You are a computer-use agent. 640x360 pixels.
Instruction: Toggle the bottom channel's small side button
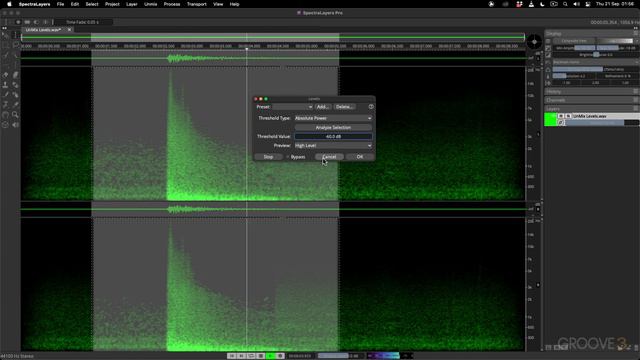[538, 209]
